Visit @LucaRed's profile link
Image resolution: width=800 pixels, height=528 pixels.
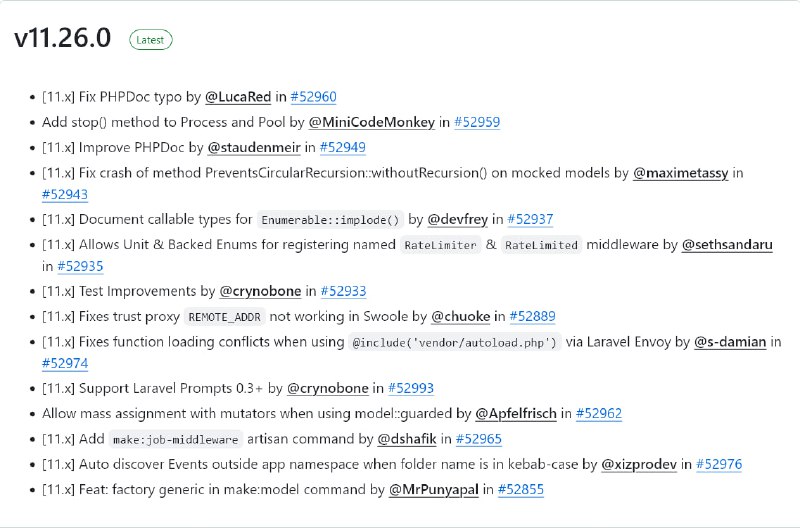(238, 97)
